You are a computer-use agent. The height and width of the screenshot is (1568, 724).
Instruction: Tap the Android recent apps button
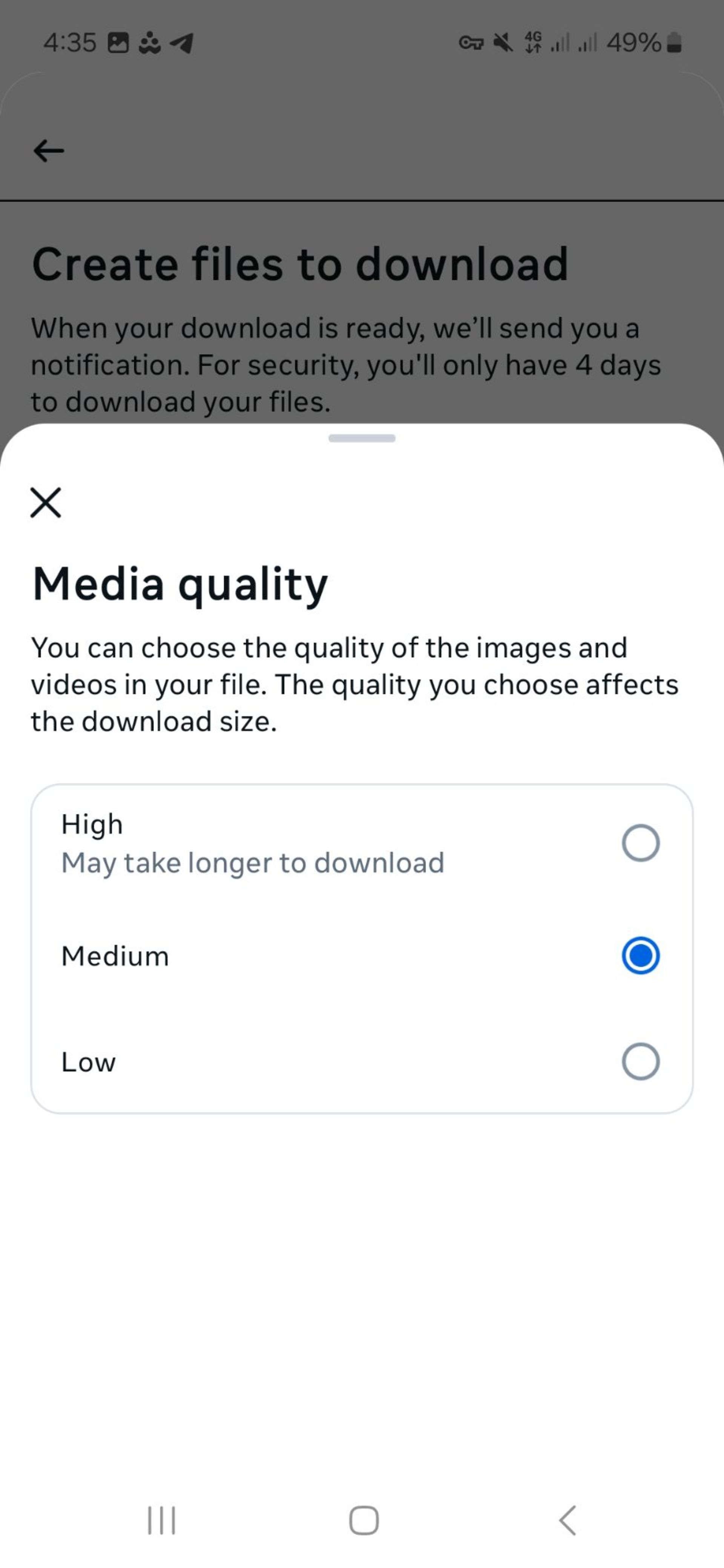click(161, 1520)
